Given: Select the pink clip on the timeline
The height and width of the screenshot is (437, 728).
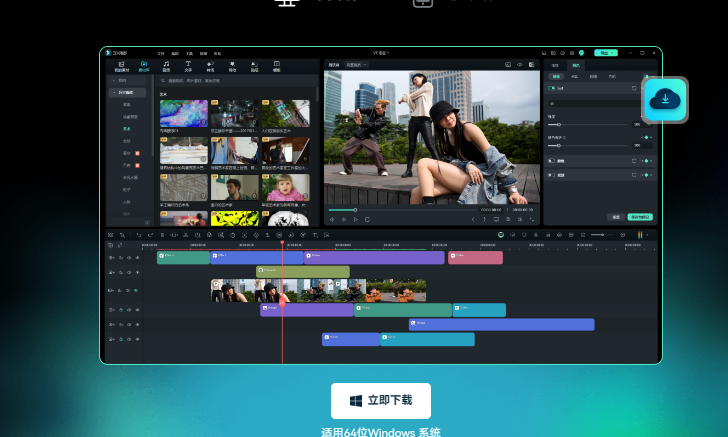Looking at the screenshot, I should (475, 258).
